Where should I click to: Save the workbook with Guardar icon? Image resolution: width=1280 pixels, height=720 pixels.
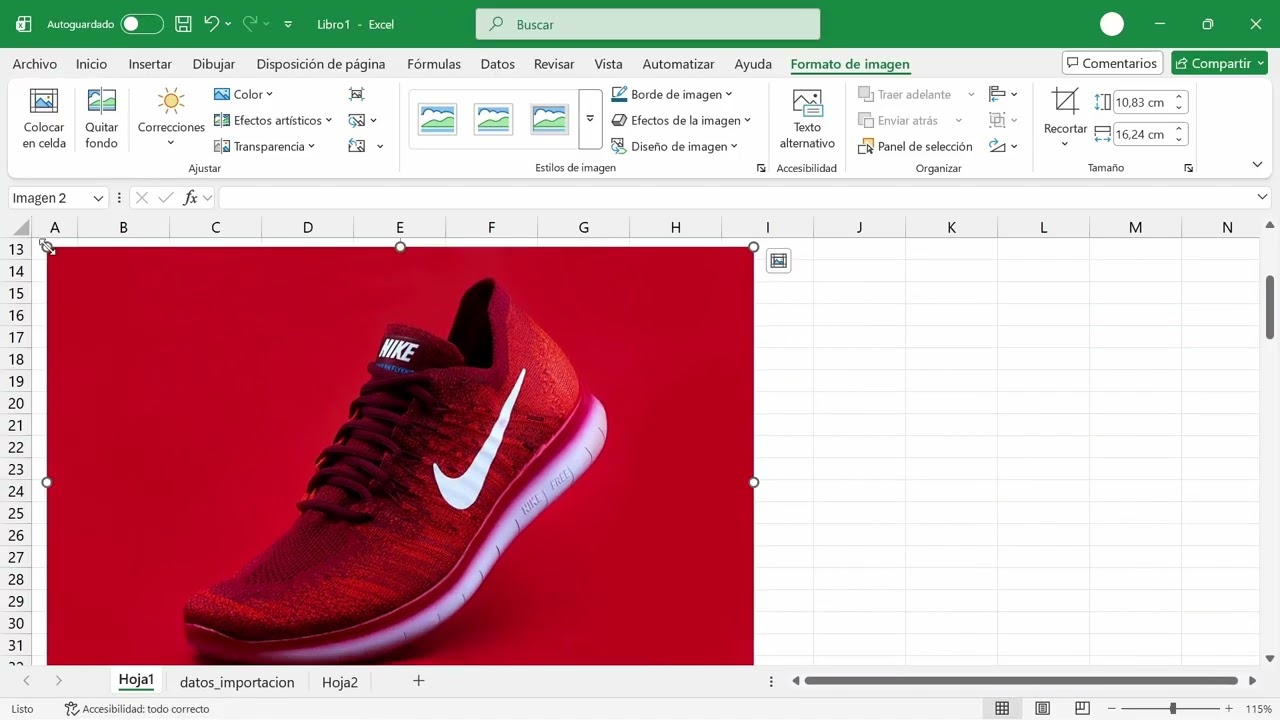point(183,24)
